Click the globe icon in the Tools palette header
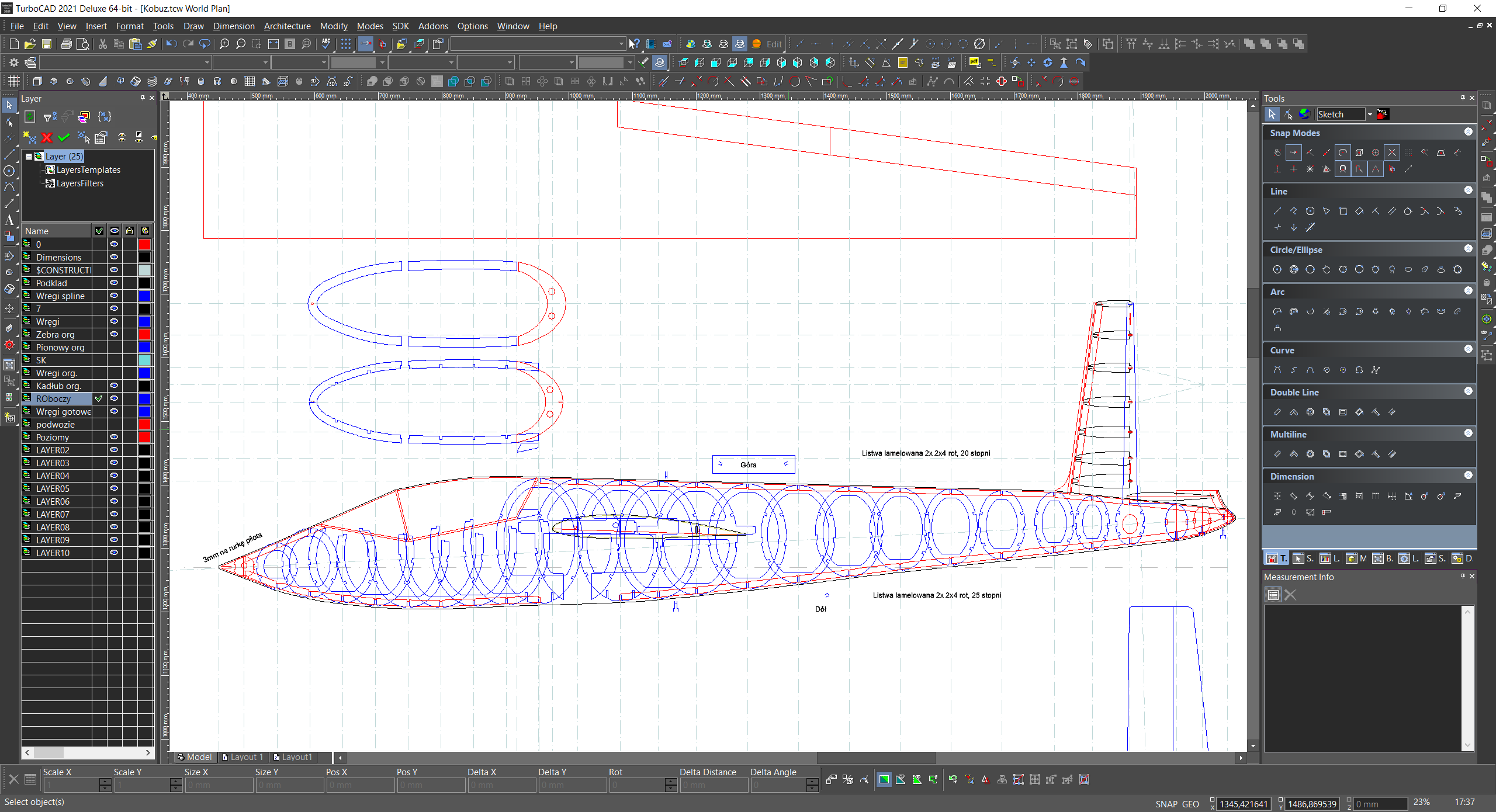The height and width of the screenshot is (812, 1496). tap(1304, 114)
